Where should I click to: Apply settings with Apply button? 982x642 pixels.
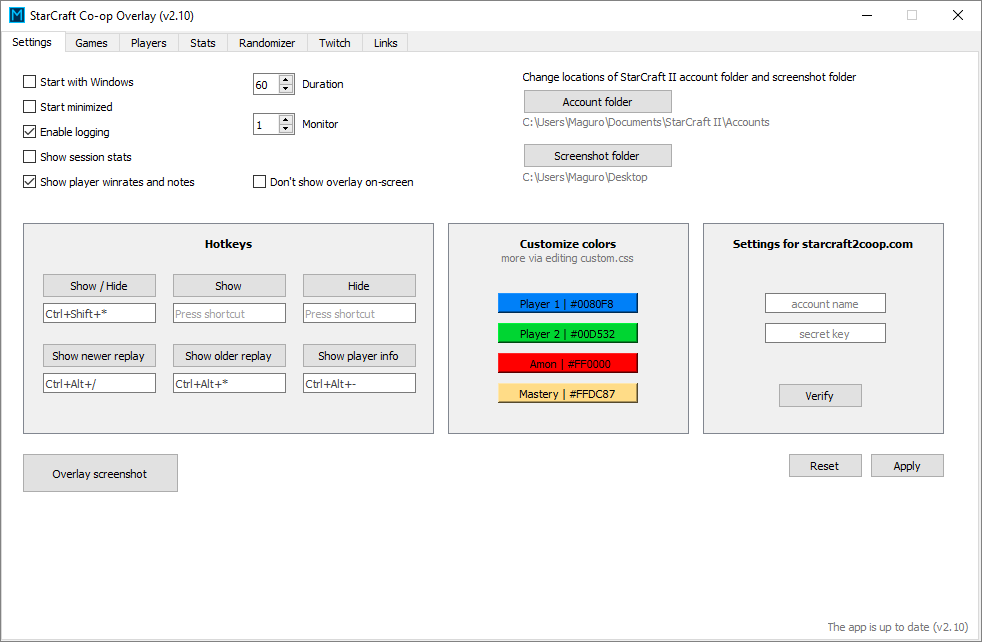[x=907, y=466]
